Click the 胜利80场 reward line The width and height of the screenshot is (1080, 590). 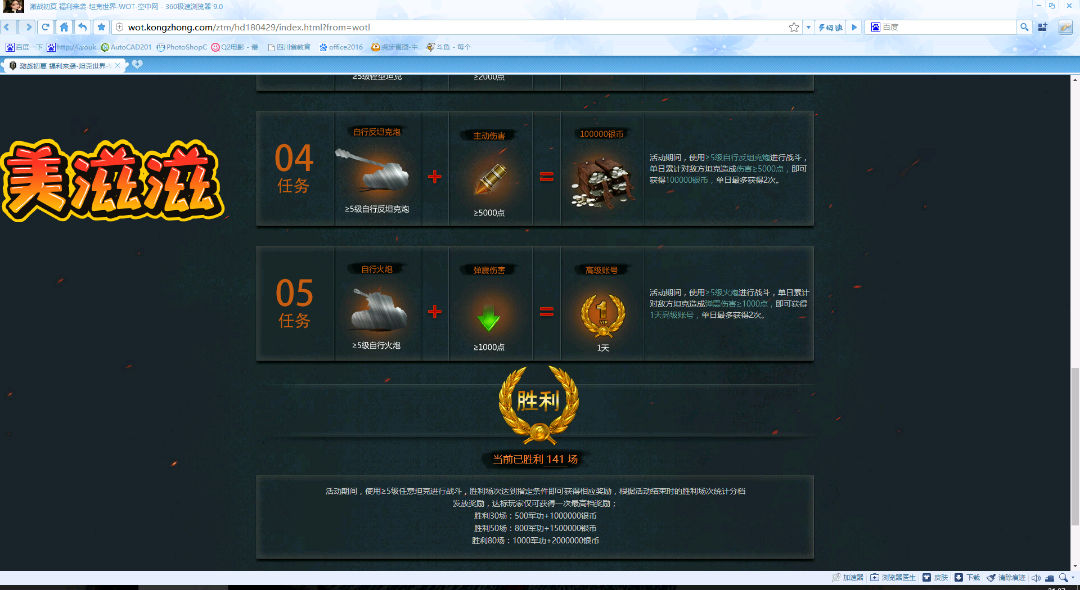pos(535,540)
